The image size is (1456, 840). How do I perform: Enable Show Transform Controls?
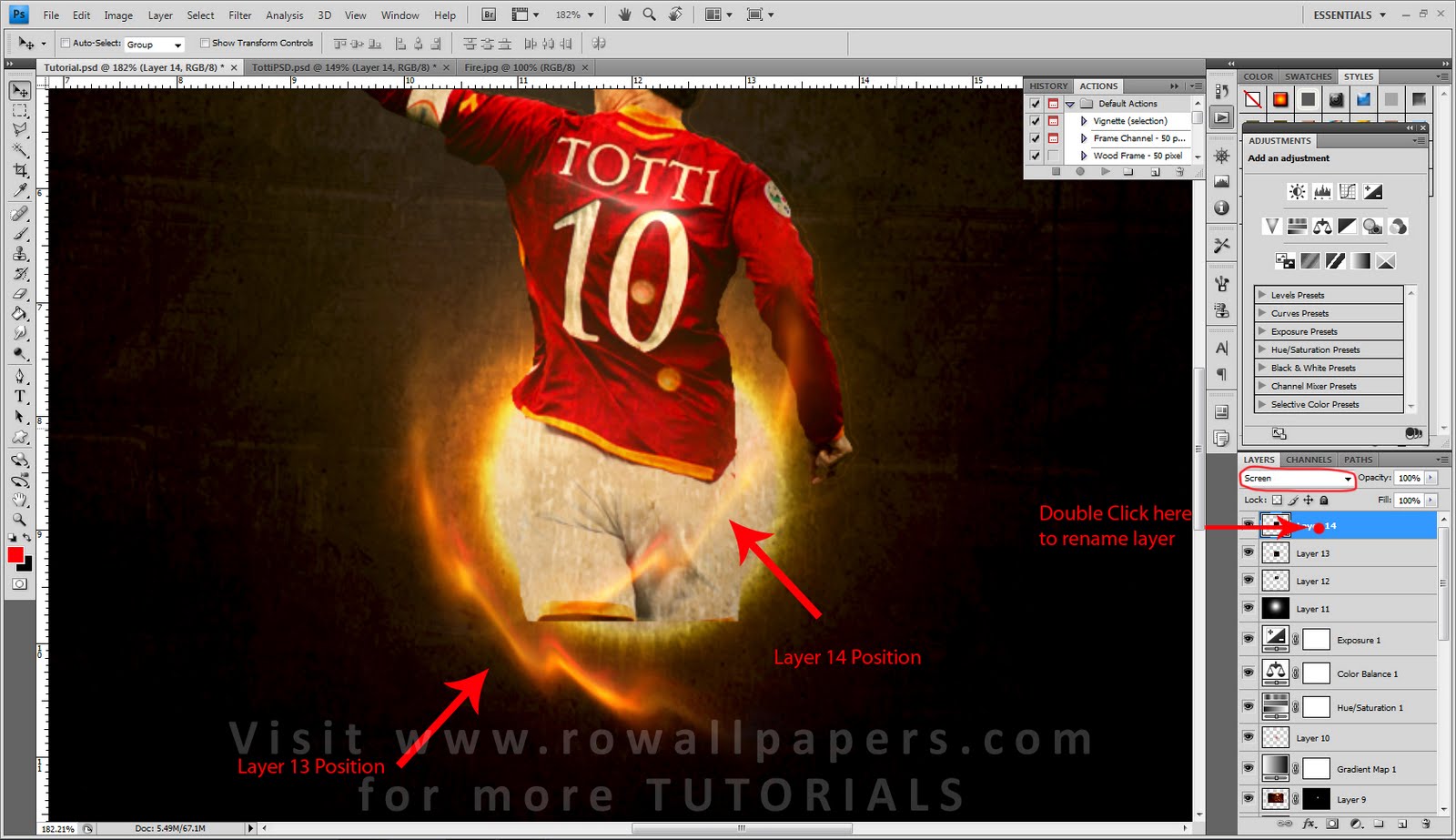pyautogui.click(x=205, y=43)
